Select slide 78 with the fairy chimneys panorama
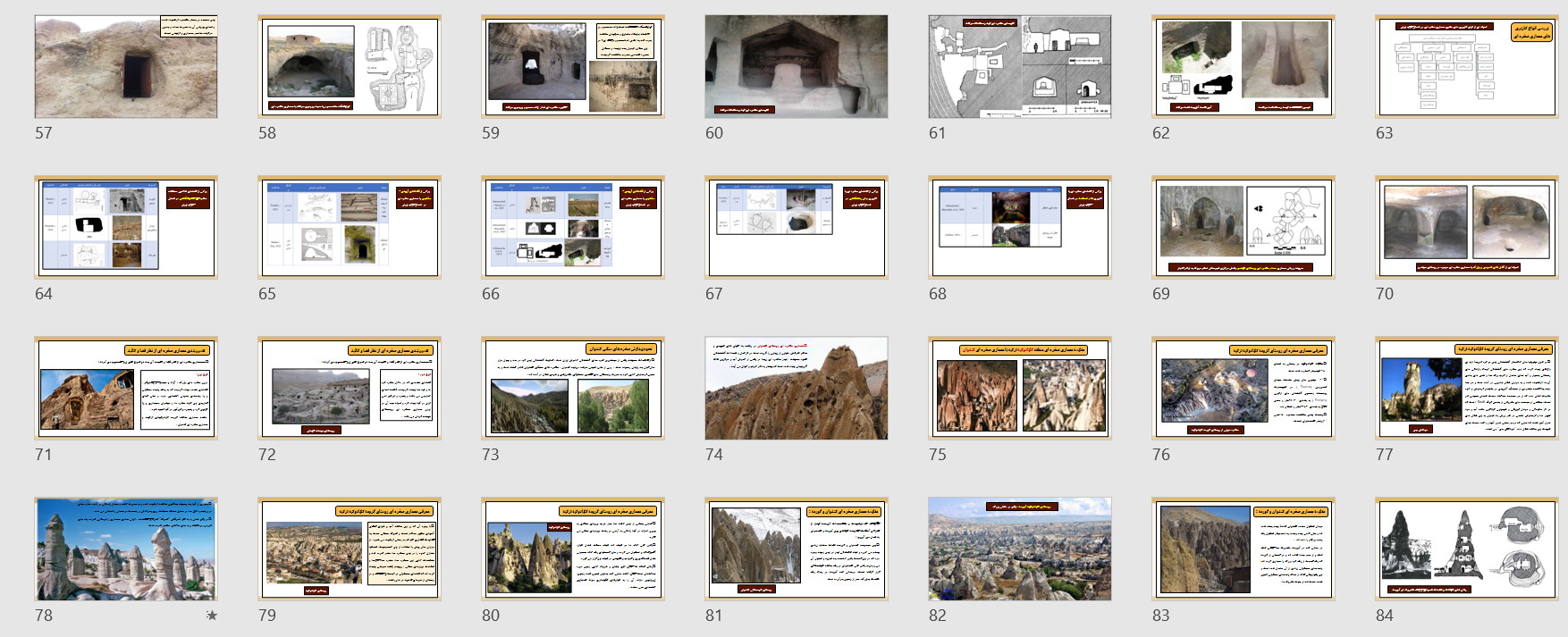Image resolution: width=1568 pixels, height=637 pixels. [x=126, y=549]
